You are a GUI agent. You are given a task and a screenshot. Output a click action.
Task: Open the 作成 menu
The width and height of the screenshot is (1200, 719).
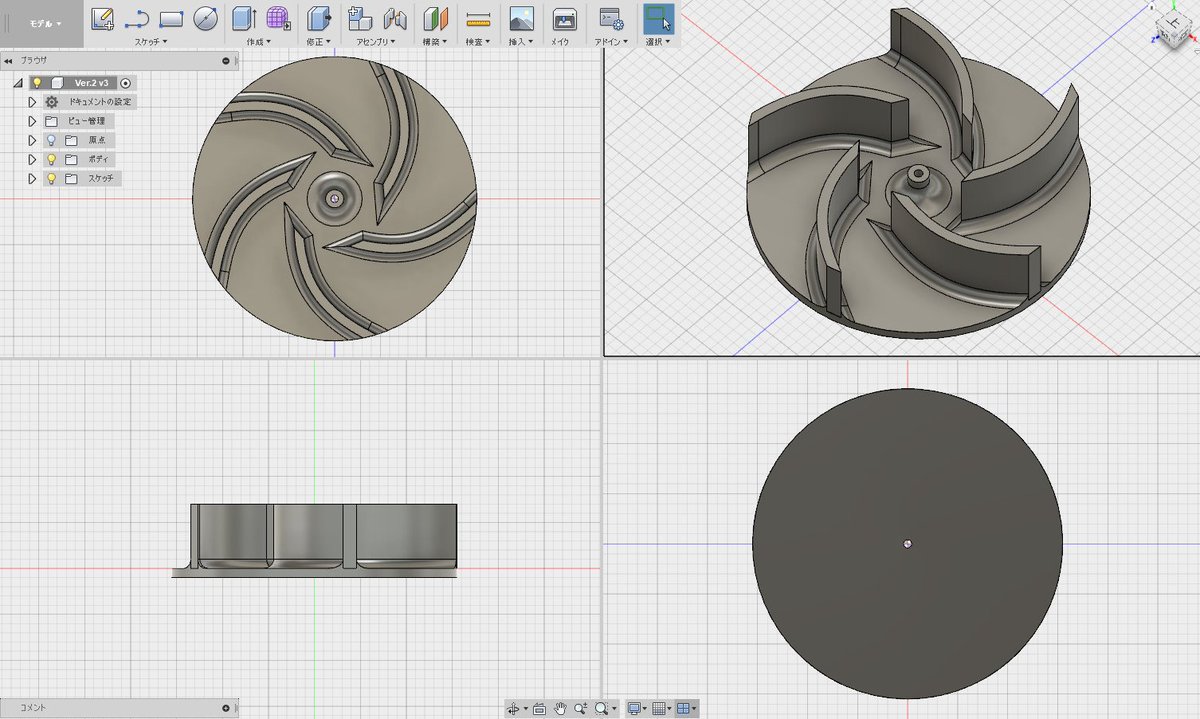[x=259, y=42]
